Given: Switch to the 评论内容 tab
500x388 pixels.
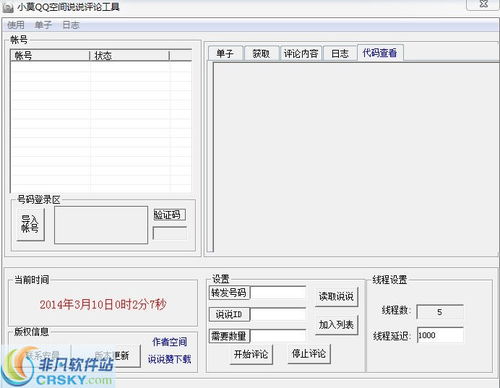Looking at the screenshot, I should [301, 53].
